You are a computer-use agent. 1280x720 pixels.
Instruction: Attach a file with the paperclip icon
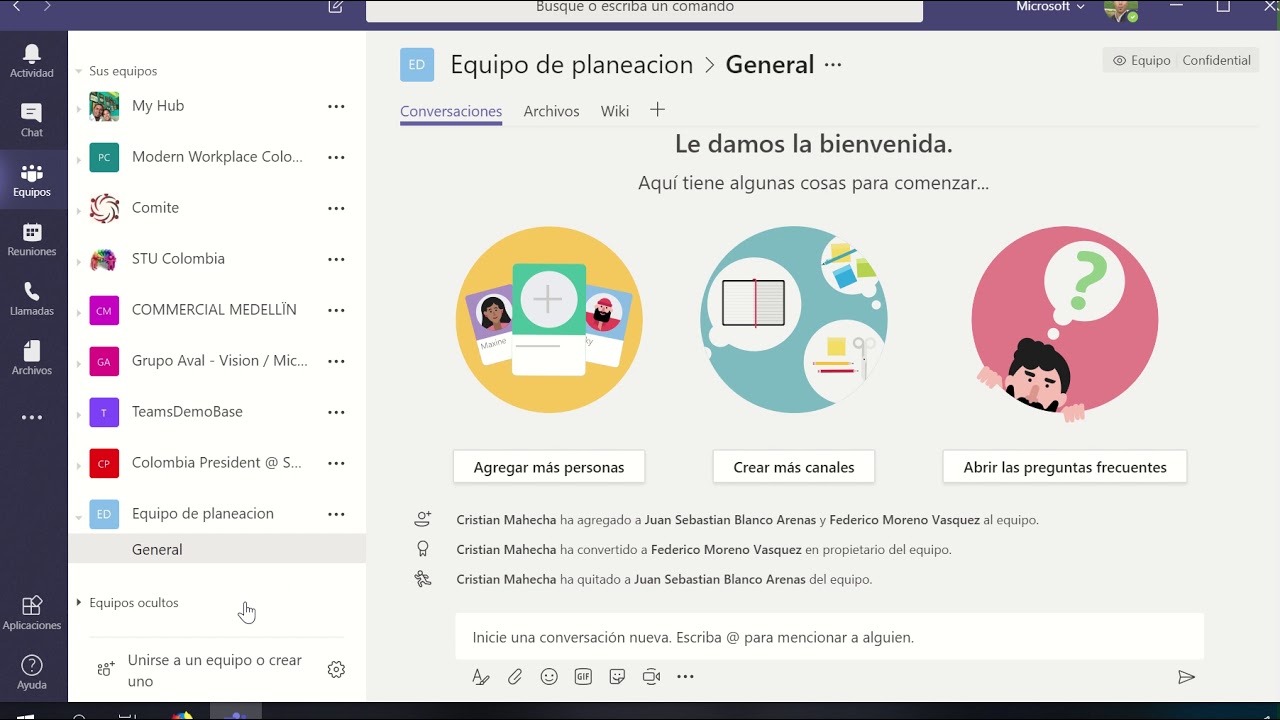(515, 677)
